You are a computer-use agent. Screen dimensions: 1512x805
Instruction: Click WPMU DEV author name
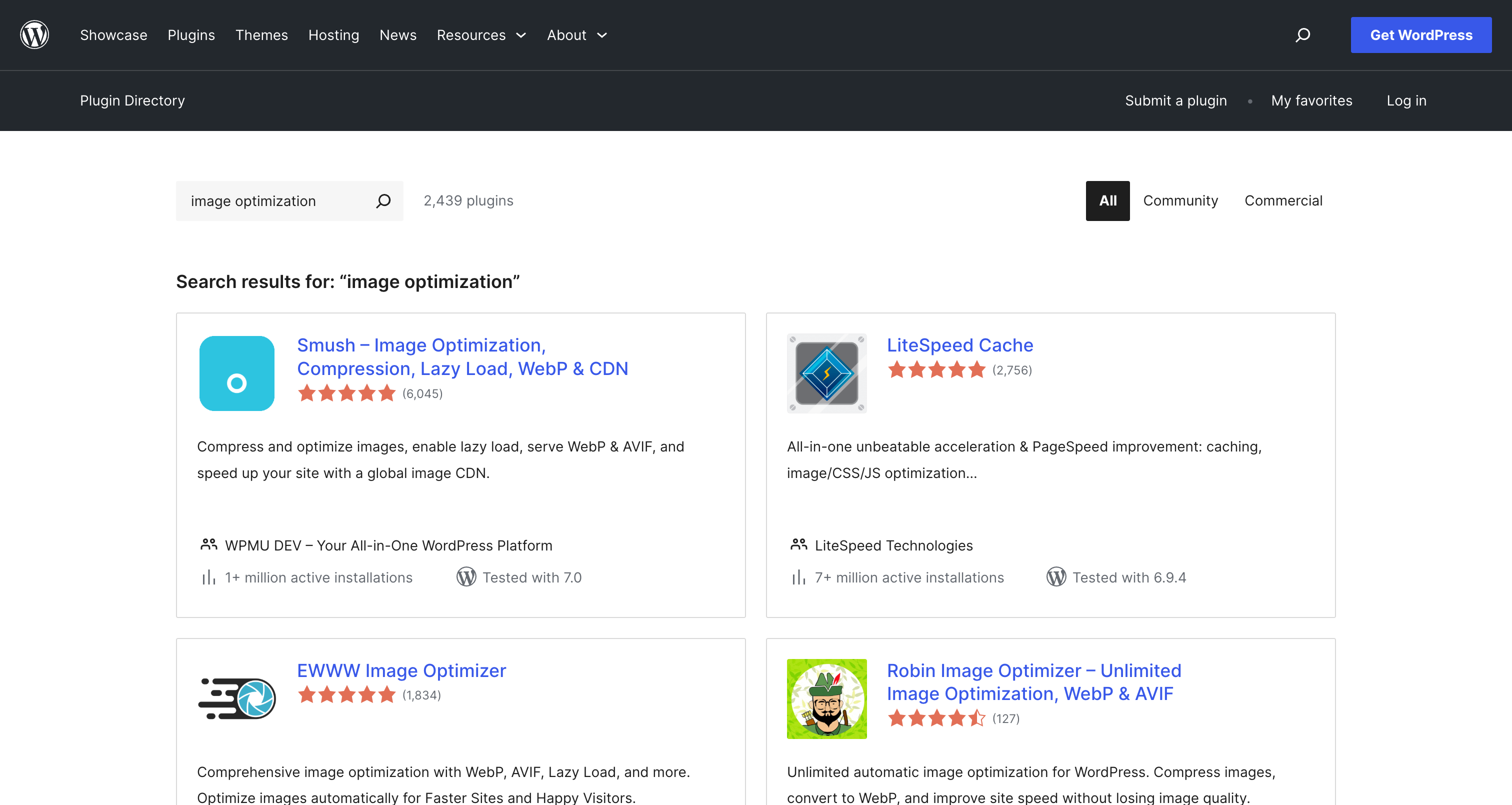tap(388, 545)
